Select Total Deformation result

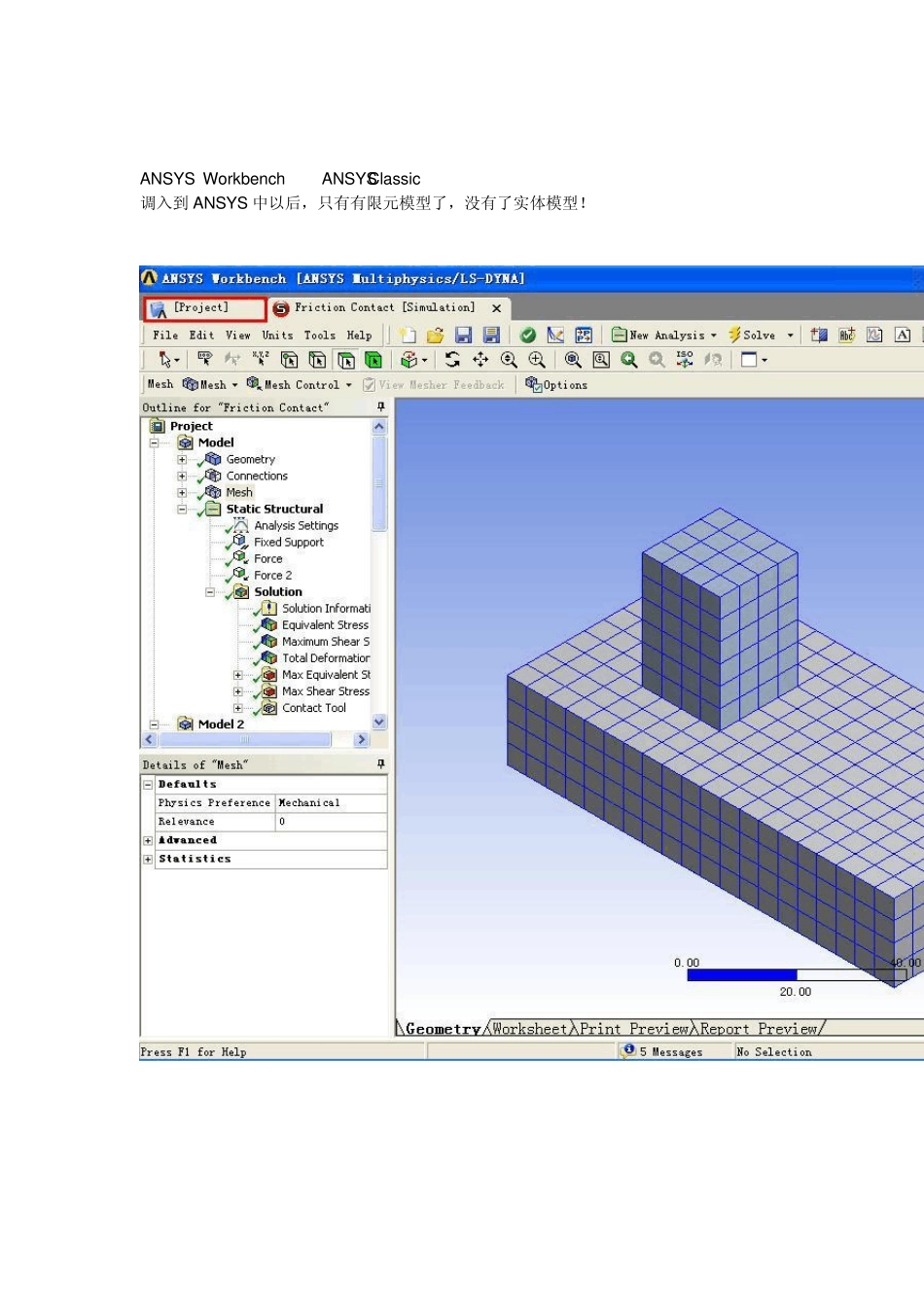click(326, 658)
